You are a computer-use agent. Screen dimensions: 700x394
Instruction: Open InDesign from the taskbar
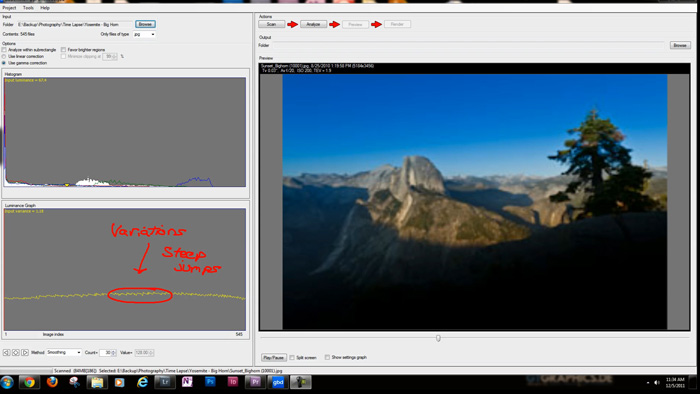(x=232, y=382)
